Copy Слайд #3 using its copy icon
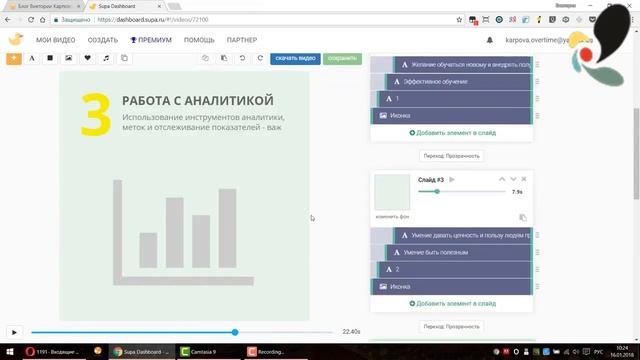The height and width of the screenshot is (360, 640). click(523, 218)
